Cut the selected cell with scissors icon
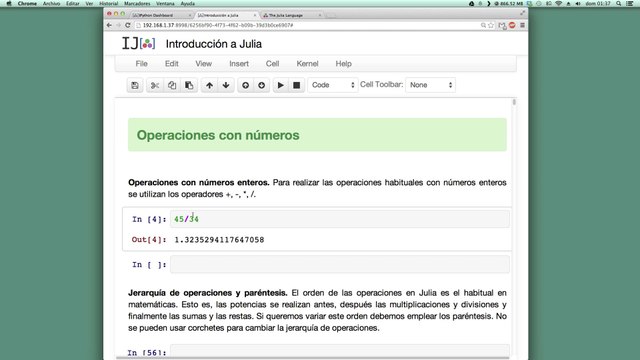This screenshot has width=640, height=360. (155, 85)
